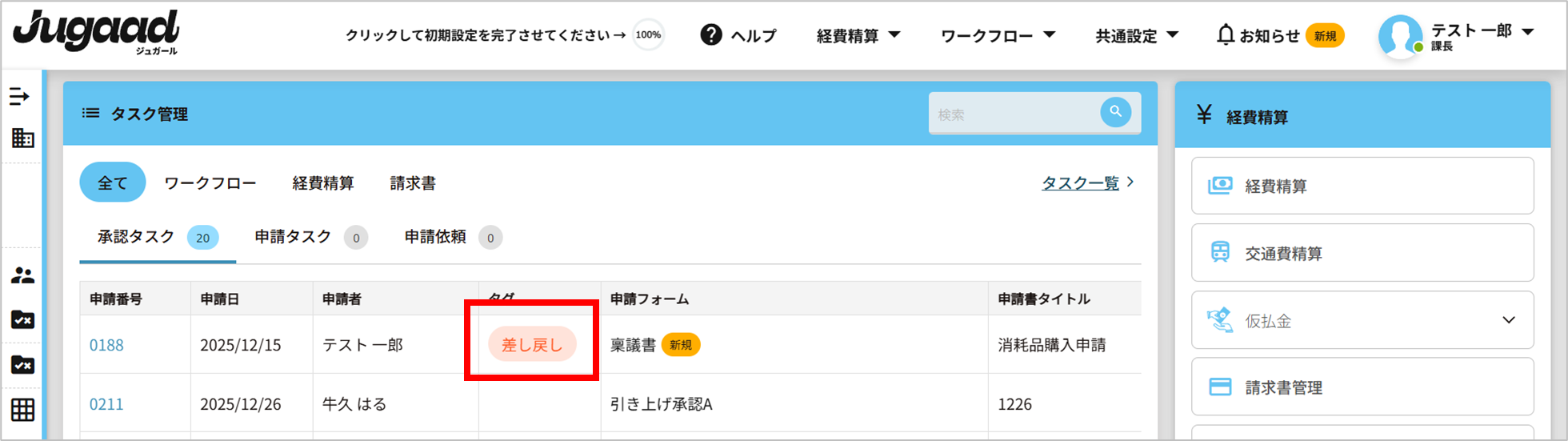The image size is (1568, 441).
Task: Click the magnifier search button
Action: pos(1115,112)
